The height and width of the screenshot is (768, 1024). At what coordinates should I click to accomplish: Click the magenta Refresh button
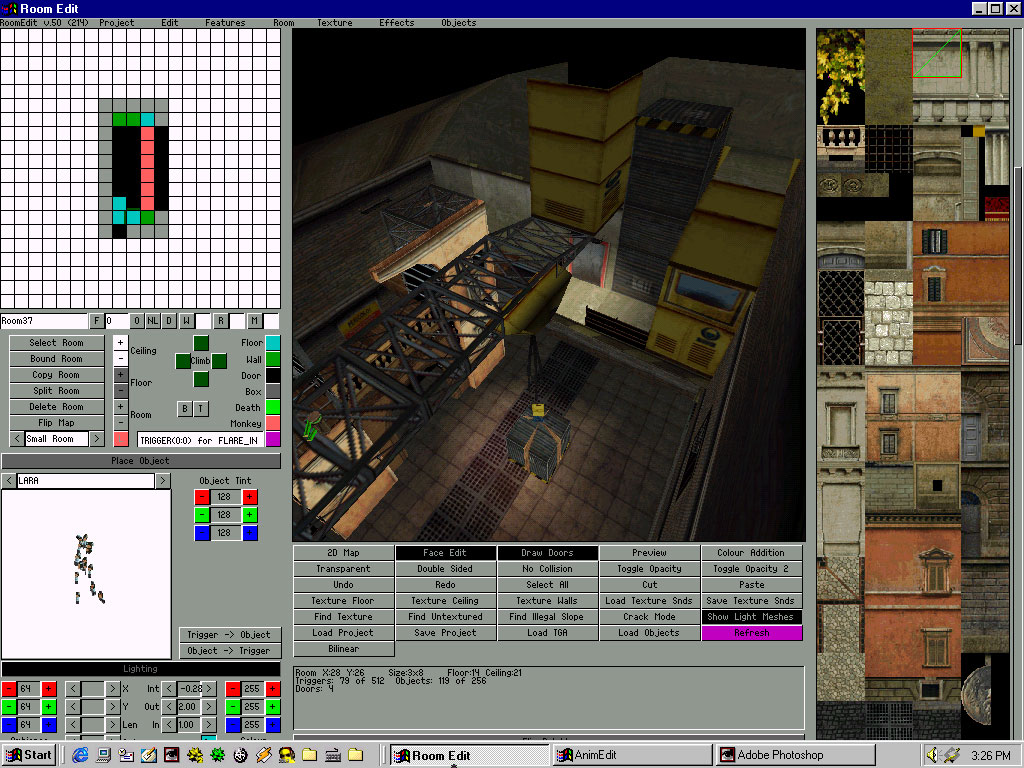point(752,633)
